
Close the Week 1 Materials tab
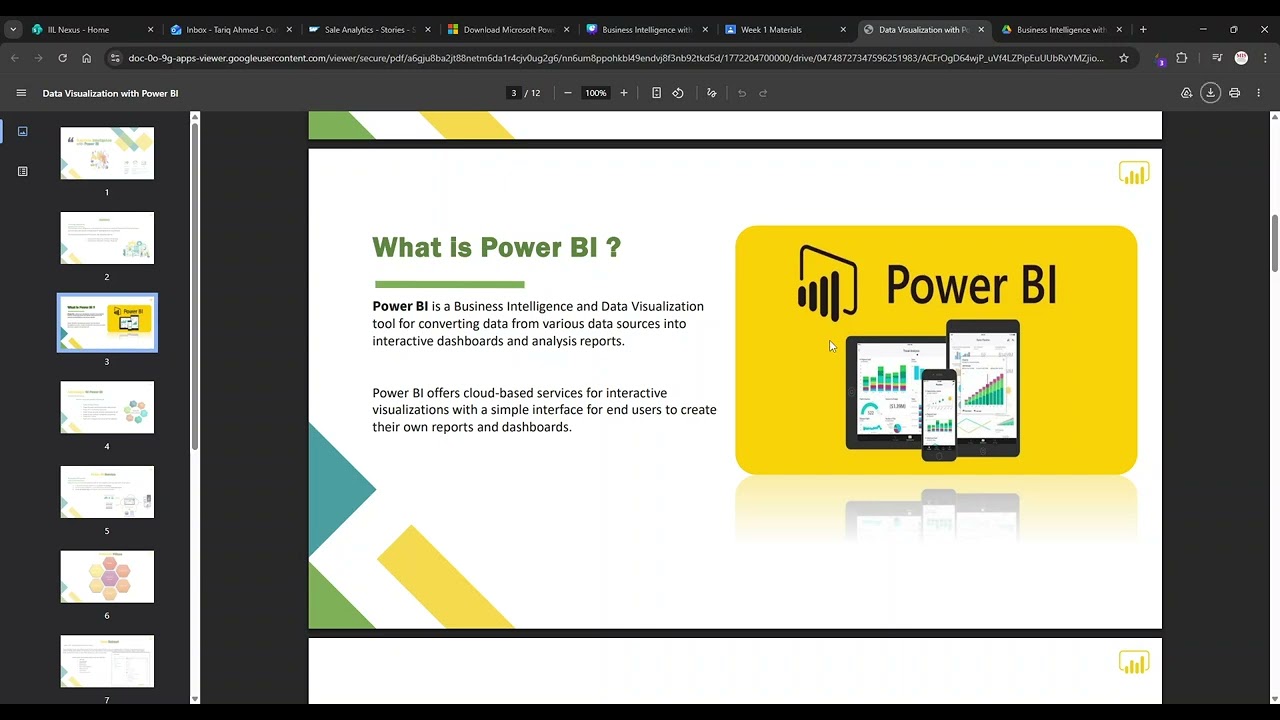coord(843,30)
